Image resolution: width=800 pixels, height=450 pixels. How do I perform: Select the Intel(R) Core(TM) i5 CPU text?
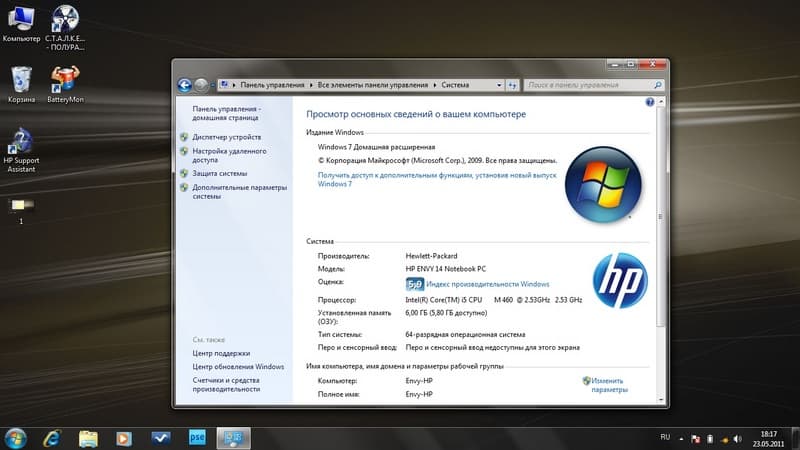tap(443, 300)
